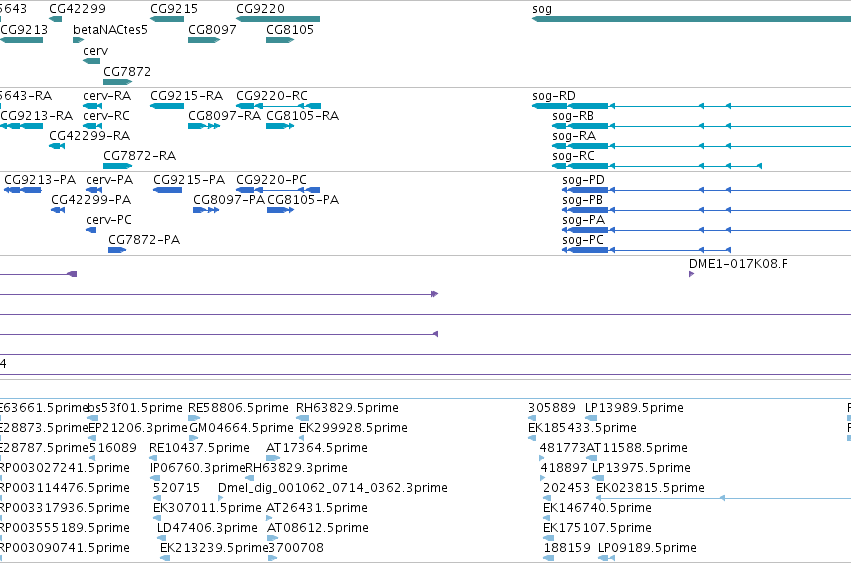Open transcript CG8097-RA
Image resolution: width=851 pixels, height=563 pixels.
pyautogui.click(x=224, y=116)
